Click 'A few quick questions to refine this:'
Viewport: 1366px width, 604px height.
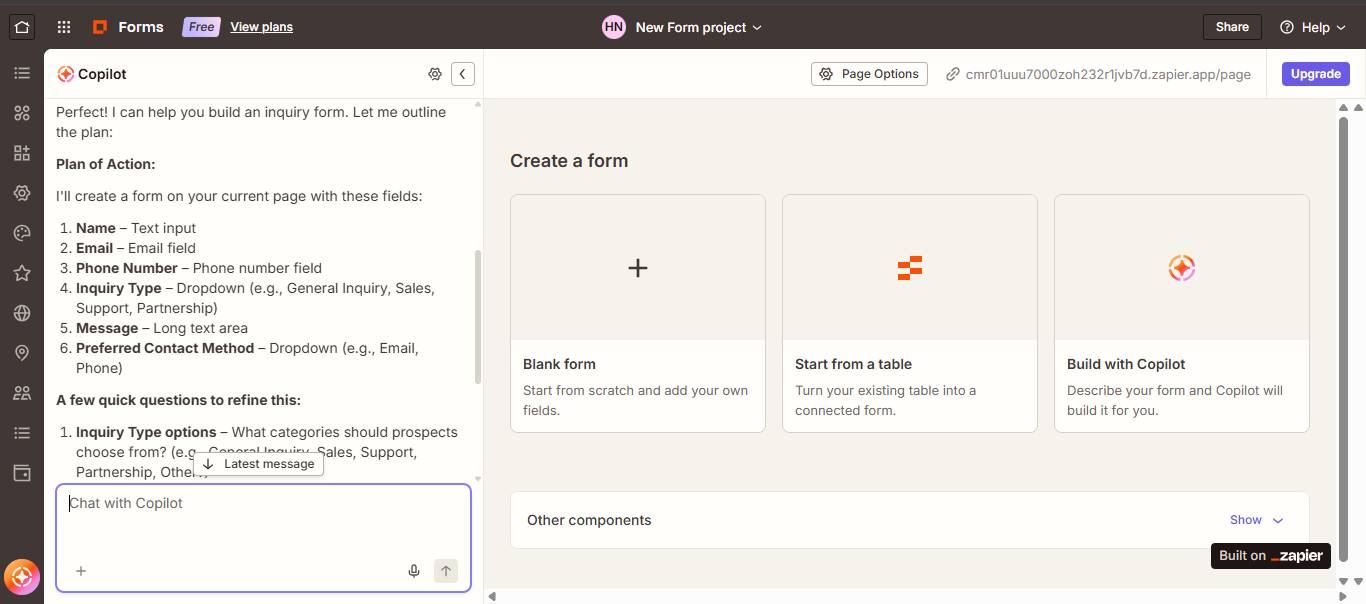click(x=178, y=400)
